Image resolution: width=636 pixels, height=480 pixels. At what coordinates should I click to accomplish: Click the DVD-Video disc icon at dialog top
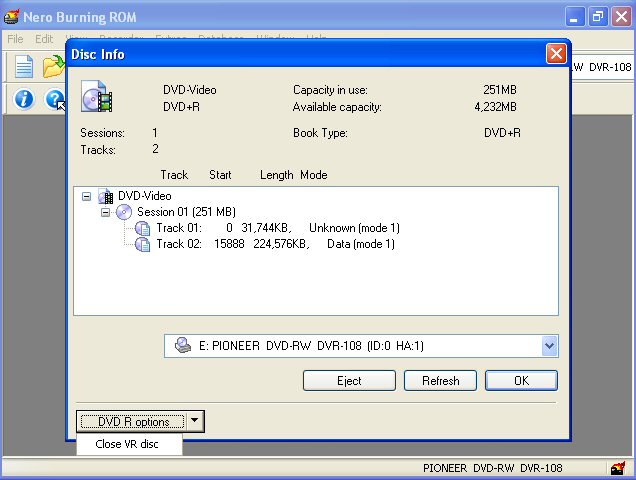[x=97, y=96]
